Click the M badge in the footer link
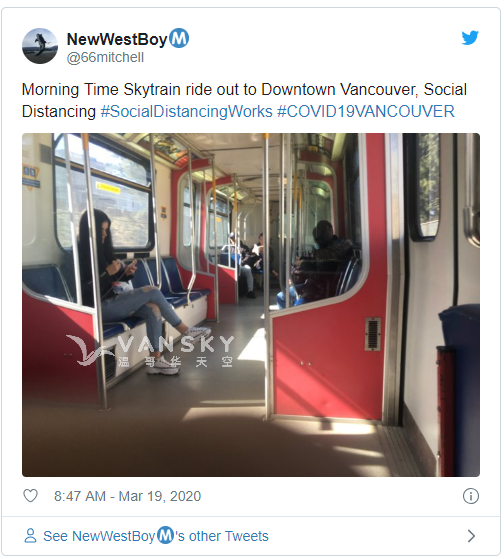The width and height of the screenshot is (504, 559). tap(165, 535)
